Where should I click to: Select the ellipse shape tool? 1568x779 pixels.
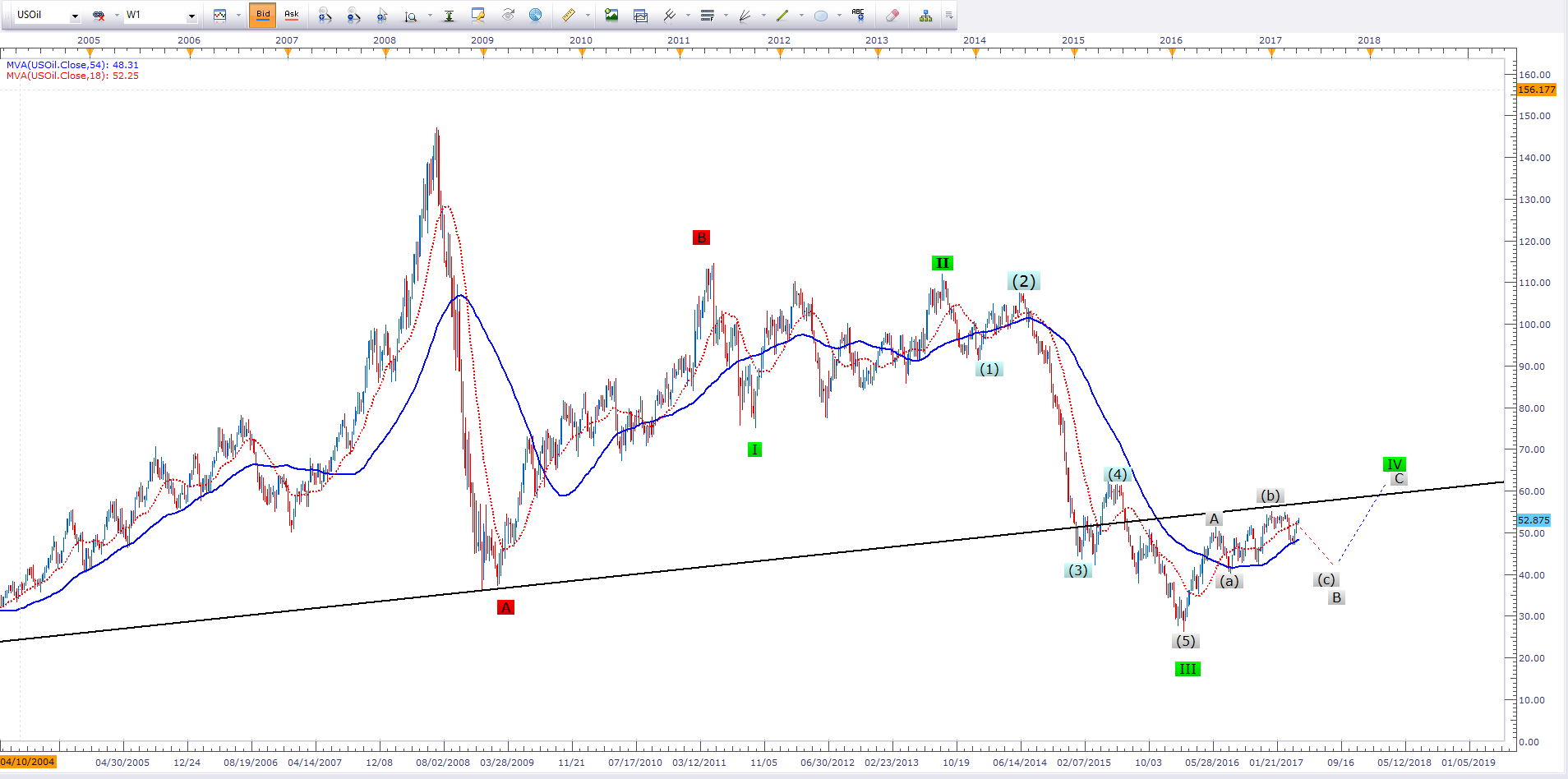tap(820, 15)
